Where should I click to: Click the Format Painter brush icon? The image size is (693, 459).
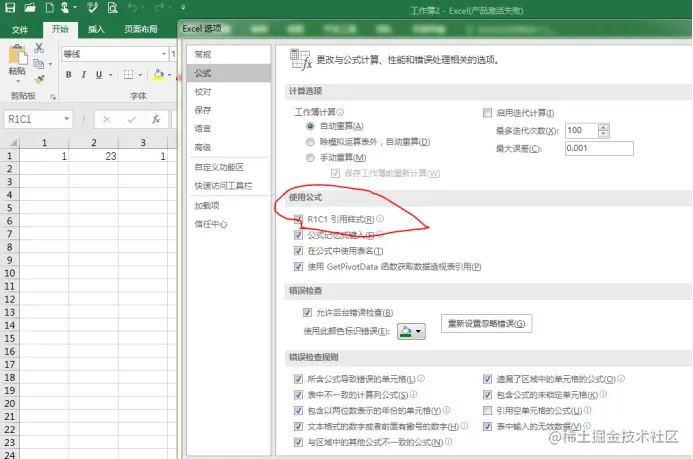(x=39, y=79)
